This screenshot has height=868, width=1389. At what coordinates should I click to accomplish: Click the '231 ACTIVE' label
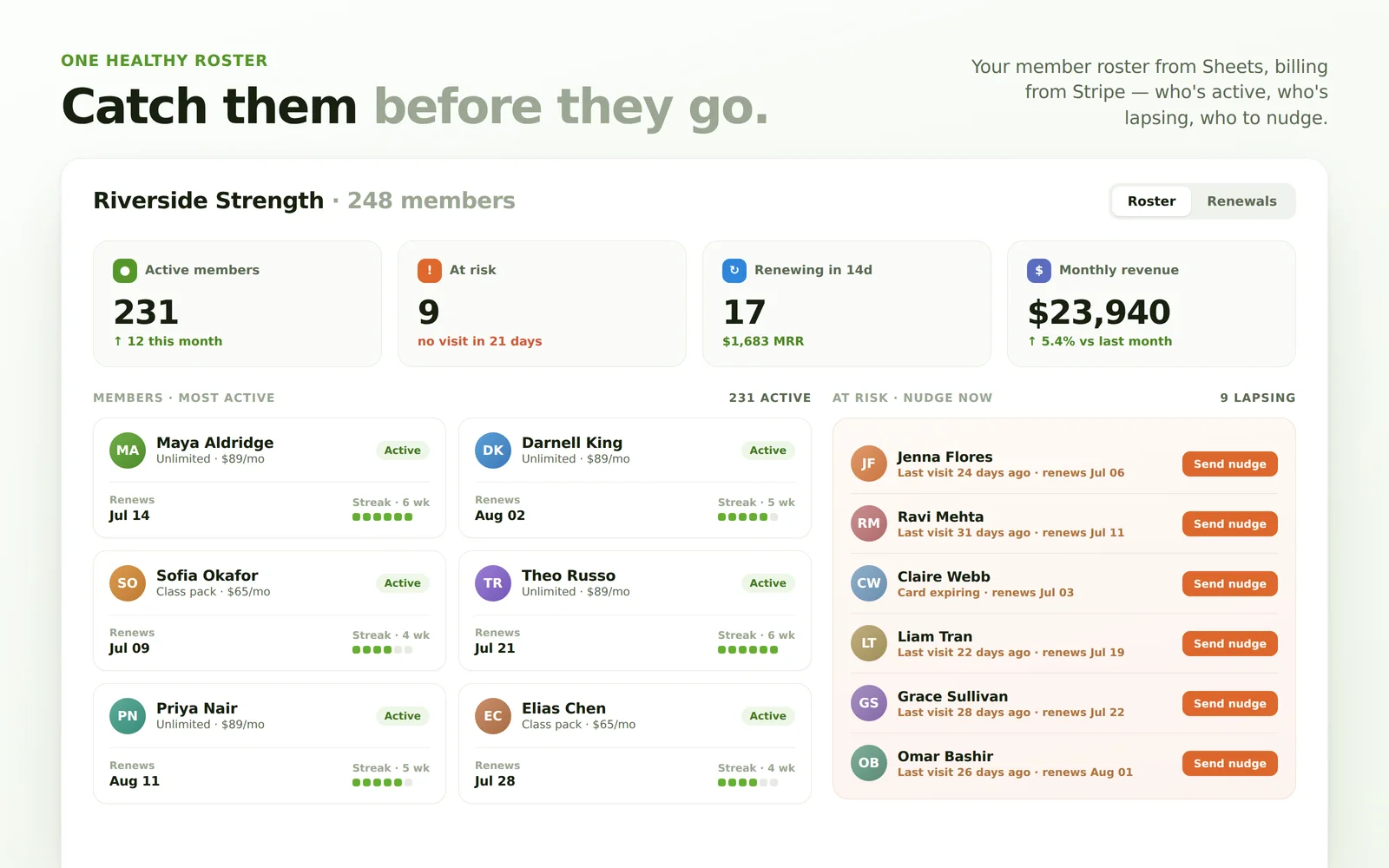tap(770, 398)
